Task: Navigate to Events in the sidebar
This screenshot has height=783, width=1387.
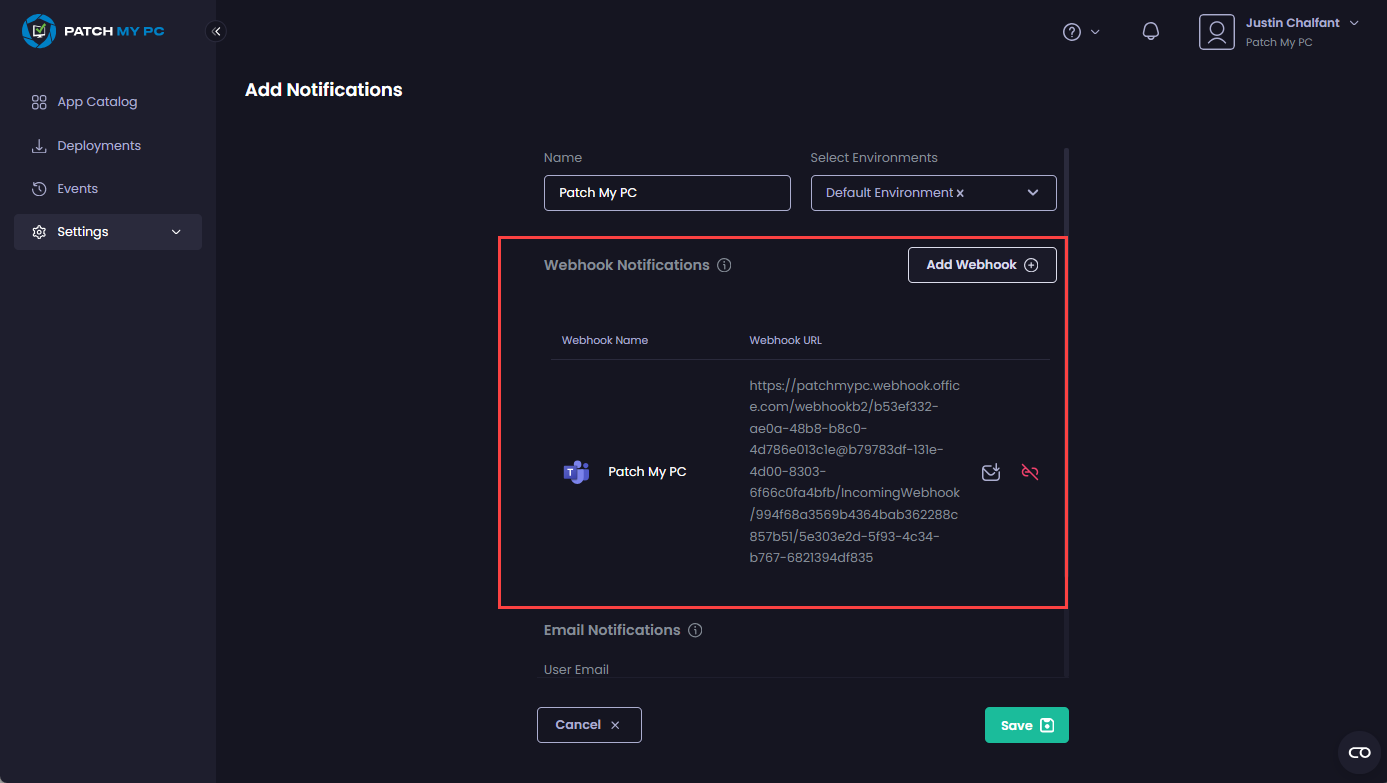Action: pos(77,189)
